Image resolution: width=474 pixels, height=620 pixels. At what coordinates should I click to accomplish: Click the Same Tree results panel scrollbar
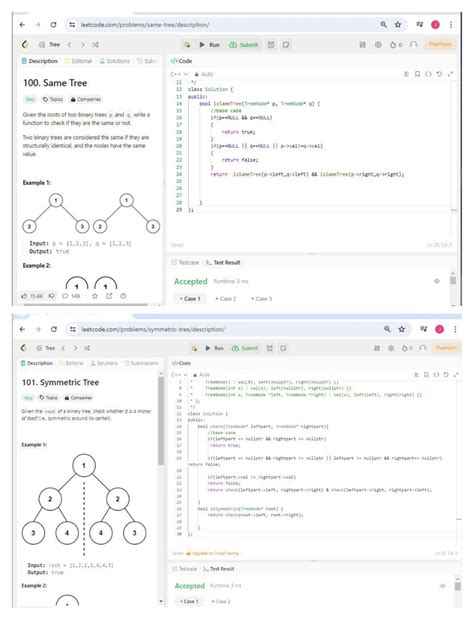[x=453, y=280]
